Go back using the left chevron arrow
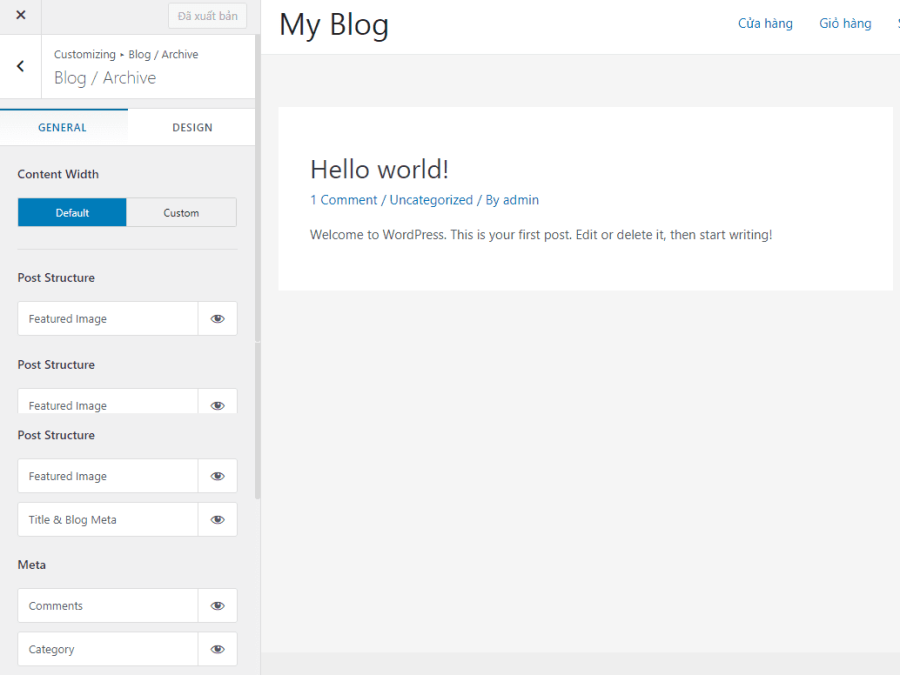 [x=20, y=67]
